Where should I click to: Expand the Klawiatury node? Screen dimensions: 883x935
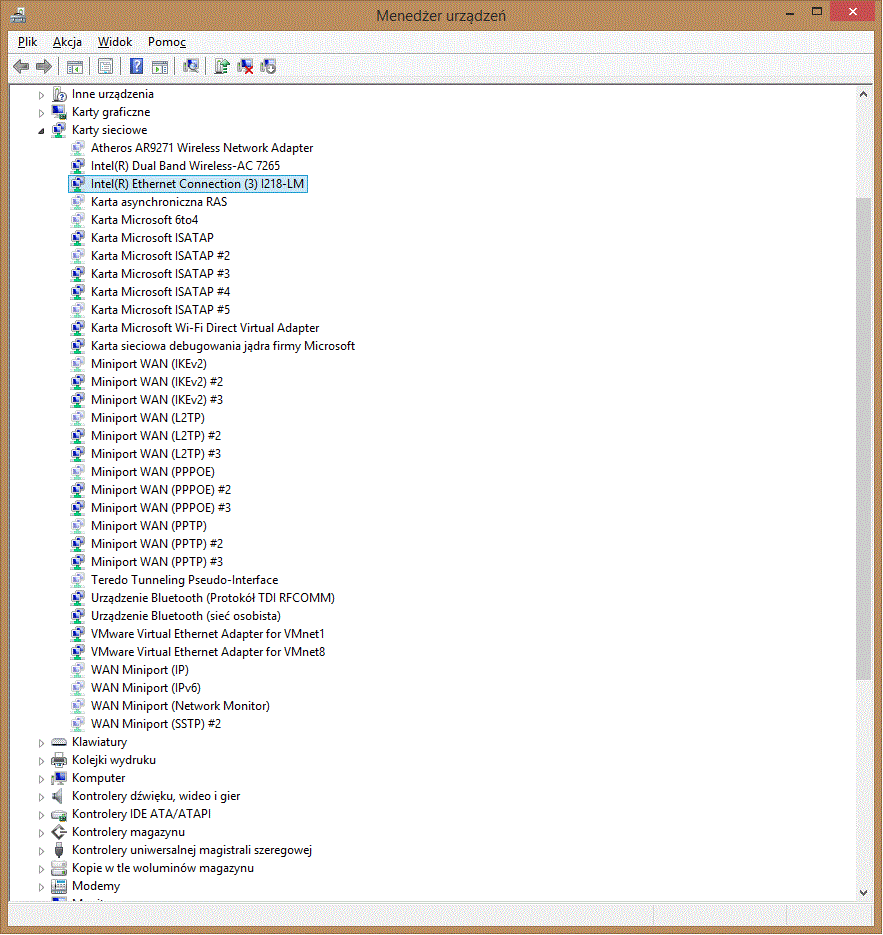pos(41,743)
